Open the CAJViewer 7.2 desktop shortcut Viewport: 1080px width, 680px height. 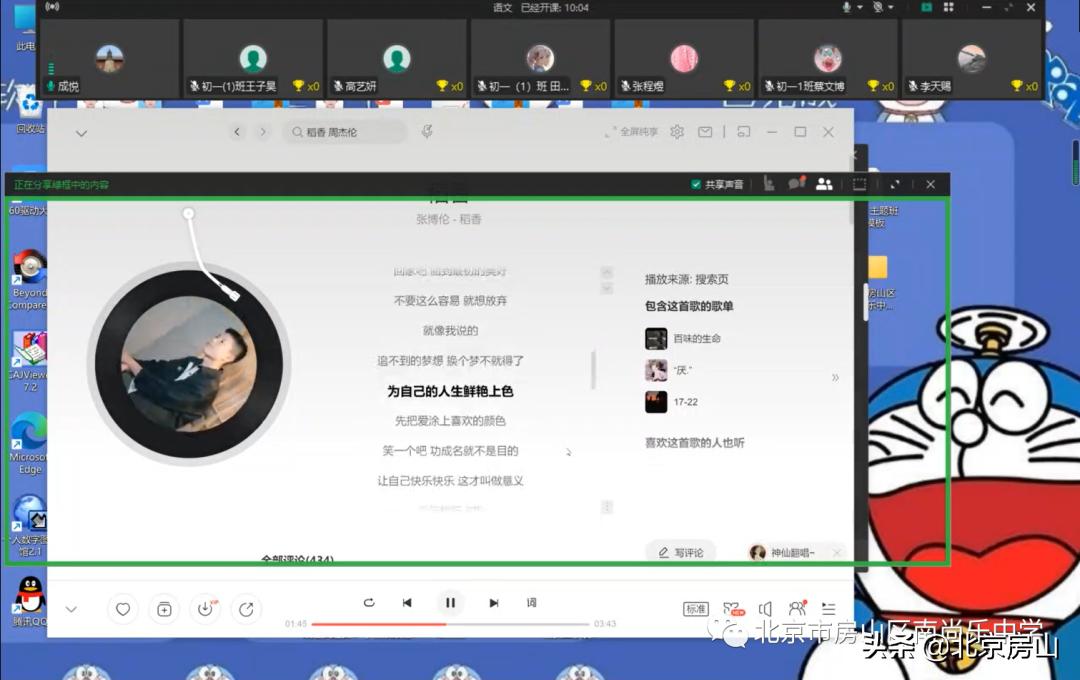(x=28, y=362)
